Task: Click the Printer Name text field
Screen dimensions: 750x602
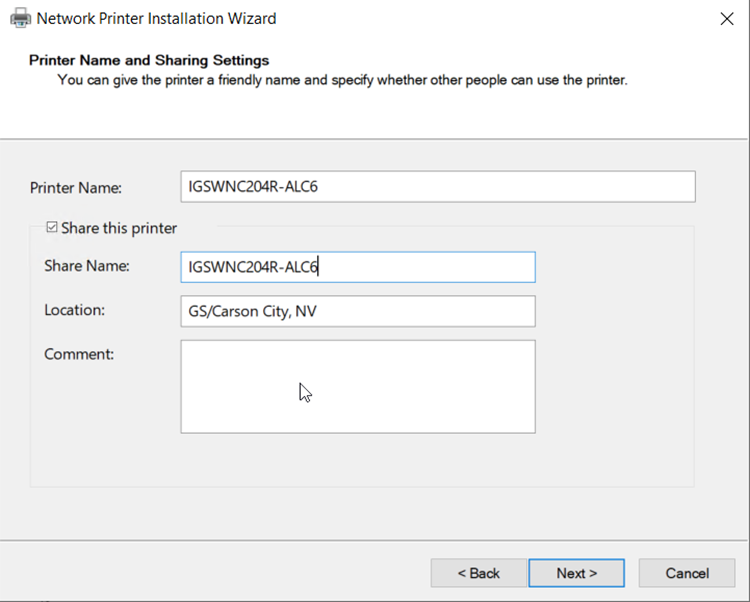Action: click(437, 187)
